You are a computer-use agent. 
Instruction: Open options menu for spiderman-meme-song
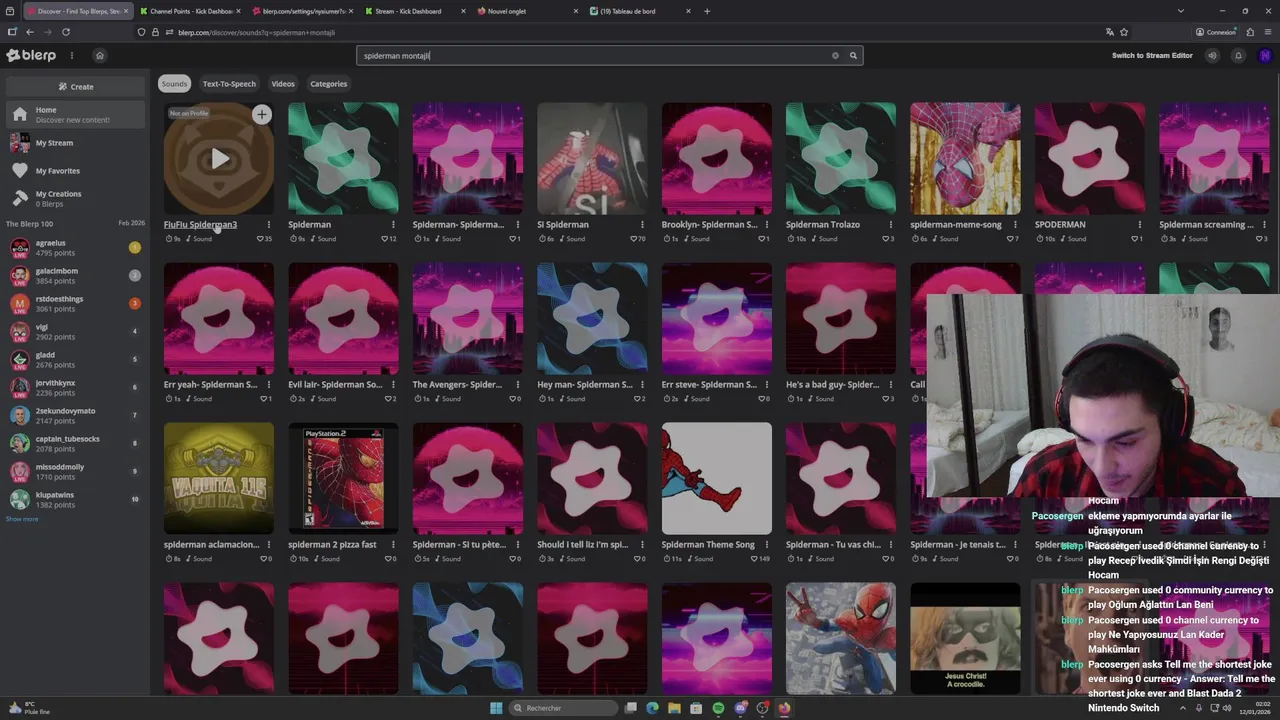point(1015,225)
